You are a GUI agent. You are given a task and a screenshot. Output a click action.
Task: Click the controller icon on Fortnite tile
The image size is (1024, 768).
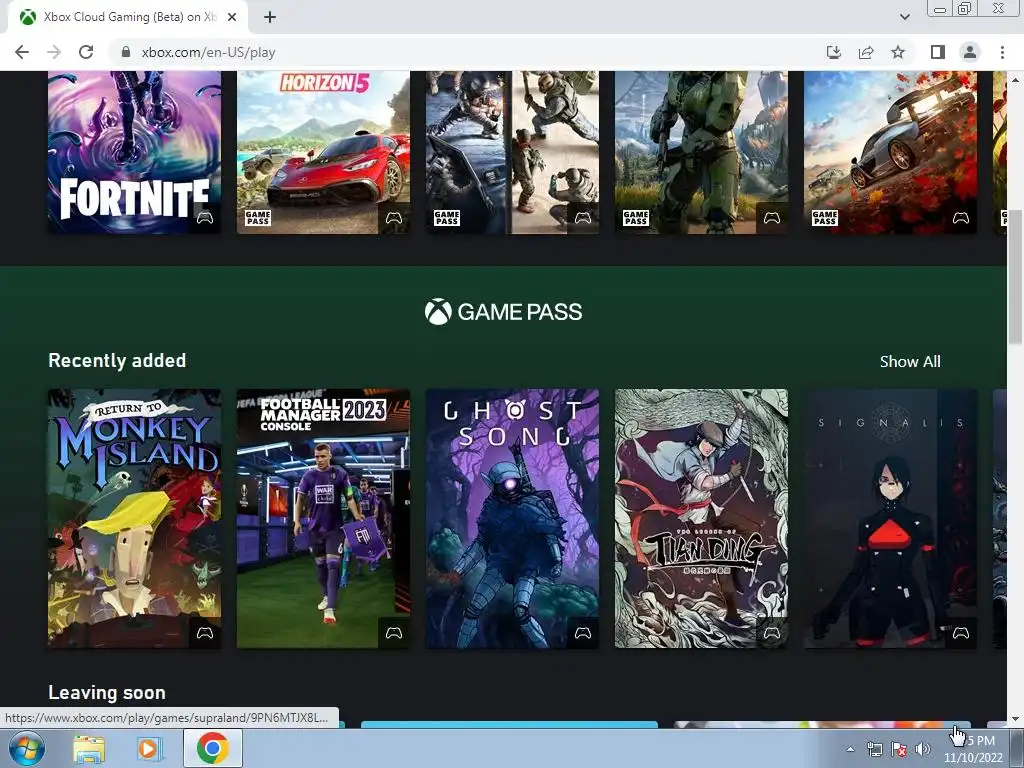click(205, 217)
